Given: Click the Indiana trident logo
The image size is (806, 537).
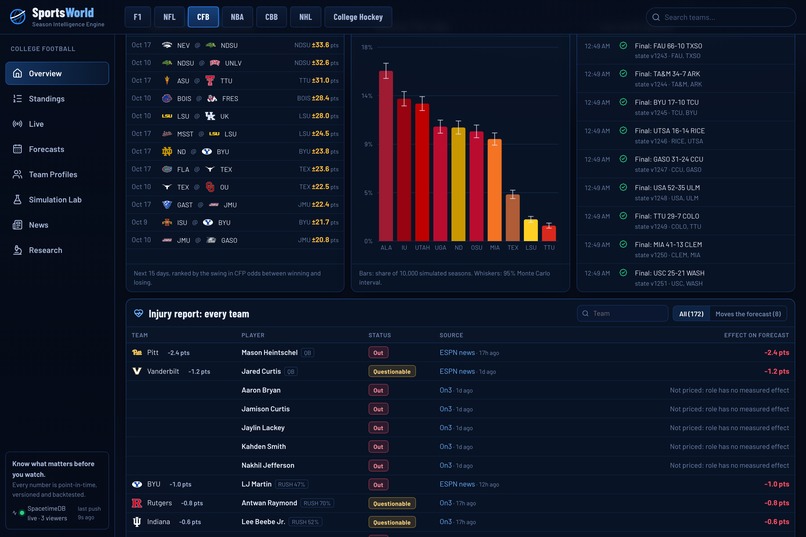Looking at the screenshot, I should (137, 522).
